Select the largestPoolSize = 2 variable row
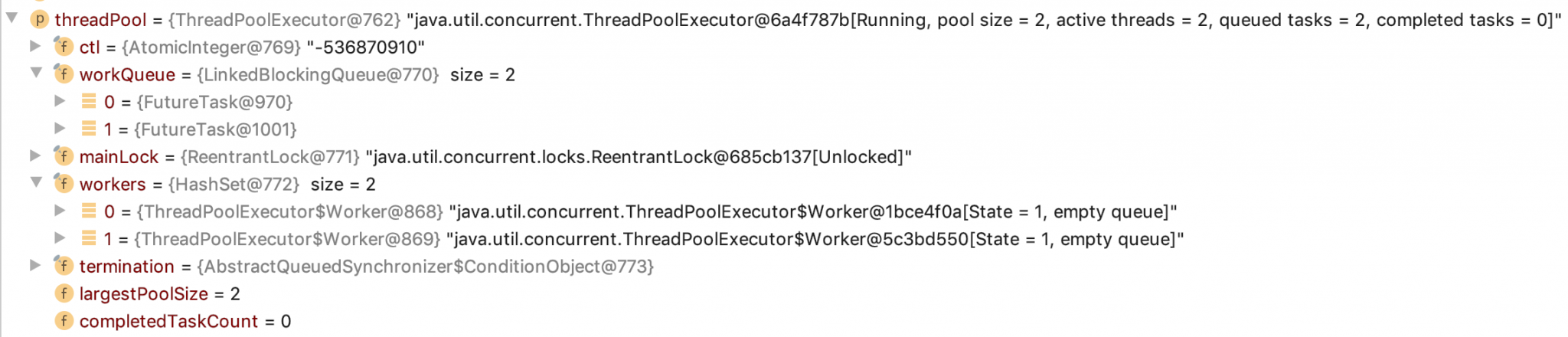1568x337 pixels. pyautogui.click(x=159, y=294)
